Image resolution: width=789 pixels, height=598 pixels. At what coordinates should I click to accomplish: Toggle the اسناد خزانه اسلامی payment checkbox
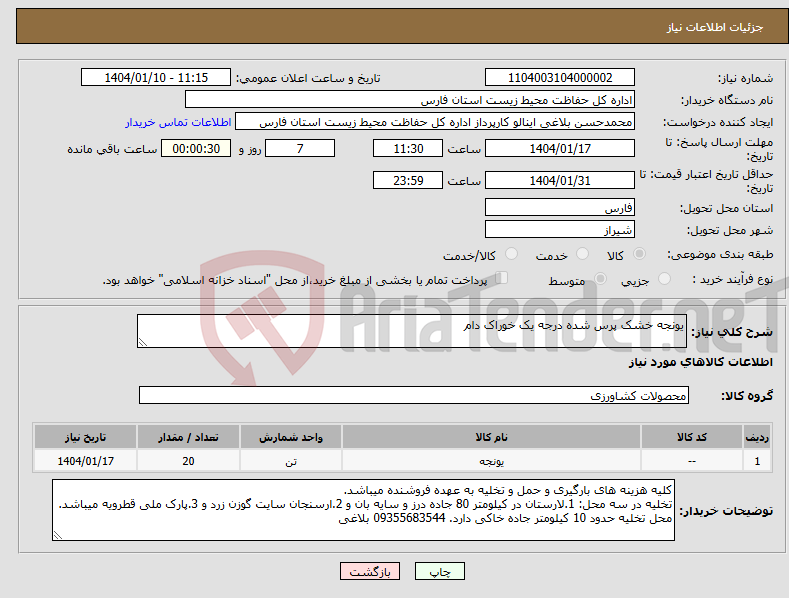tap(501, 278)
